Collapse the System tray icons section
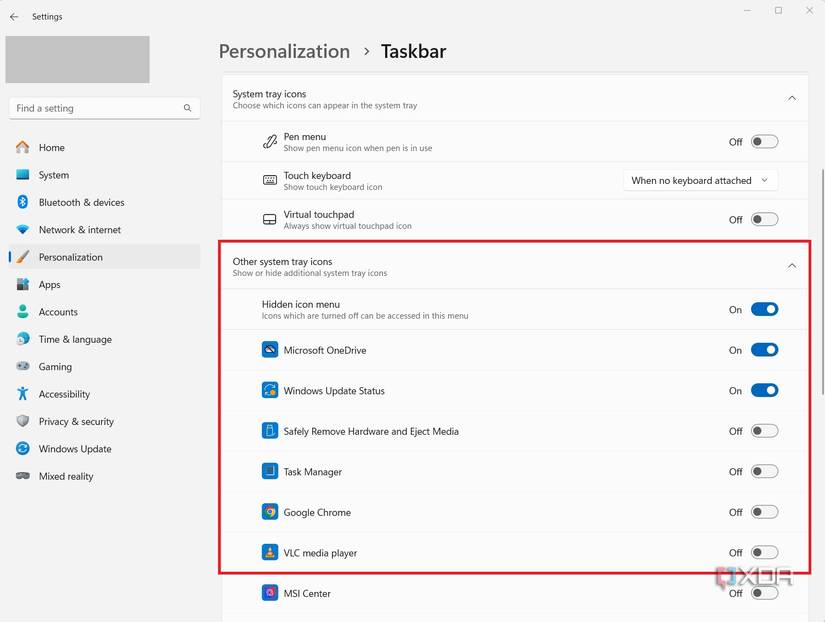 [x=792, y=98]
